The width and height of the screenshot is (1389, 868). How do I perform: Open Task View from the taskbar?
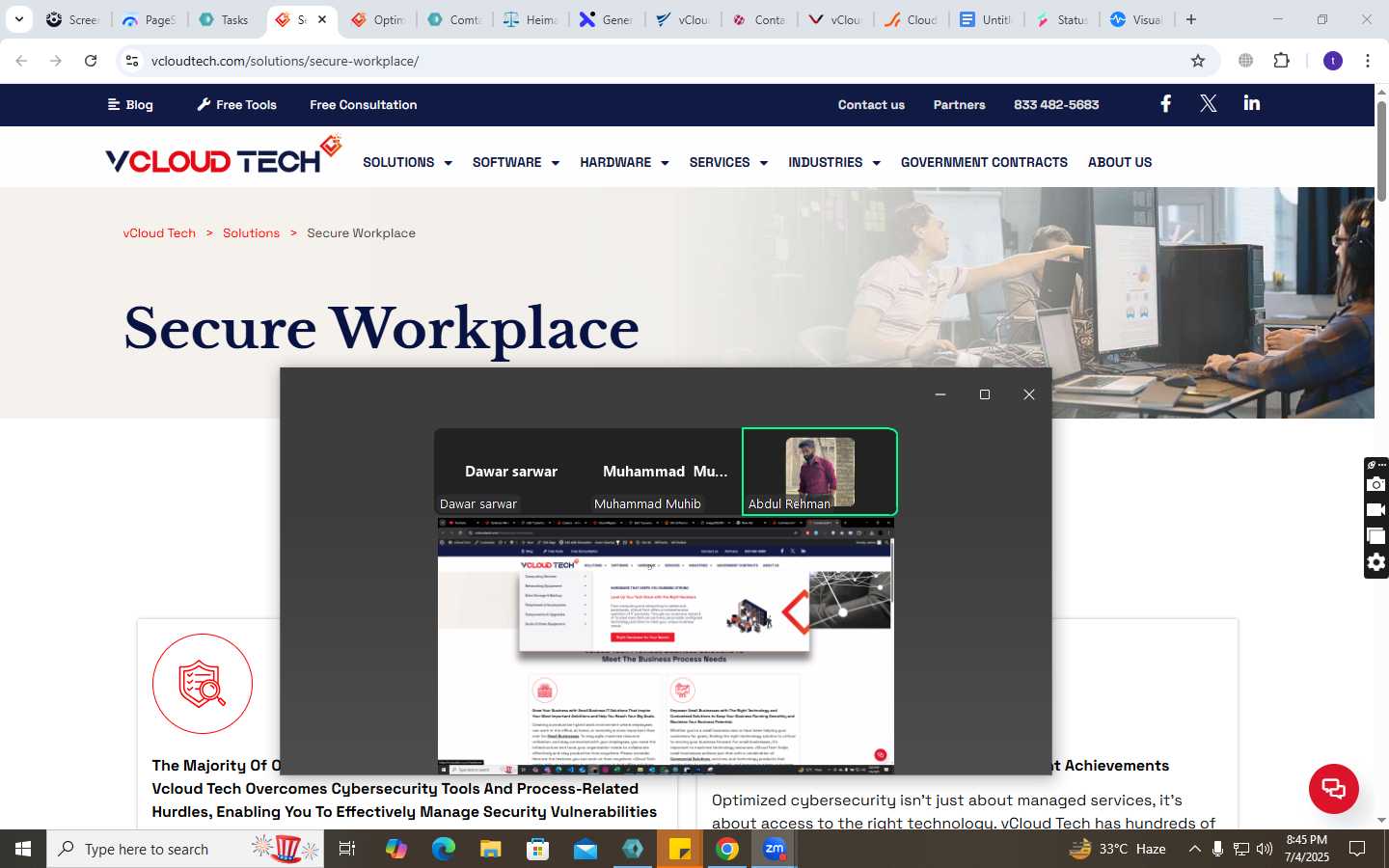point(347,849)
